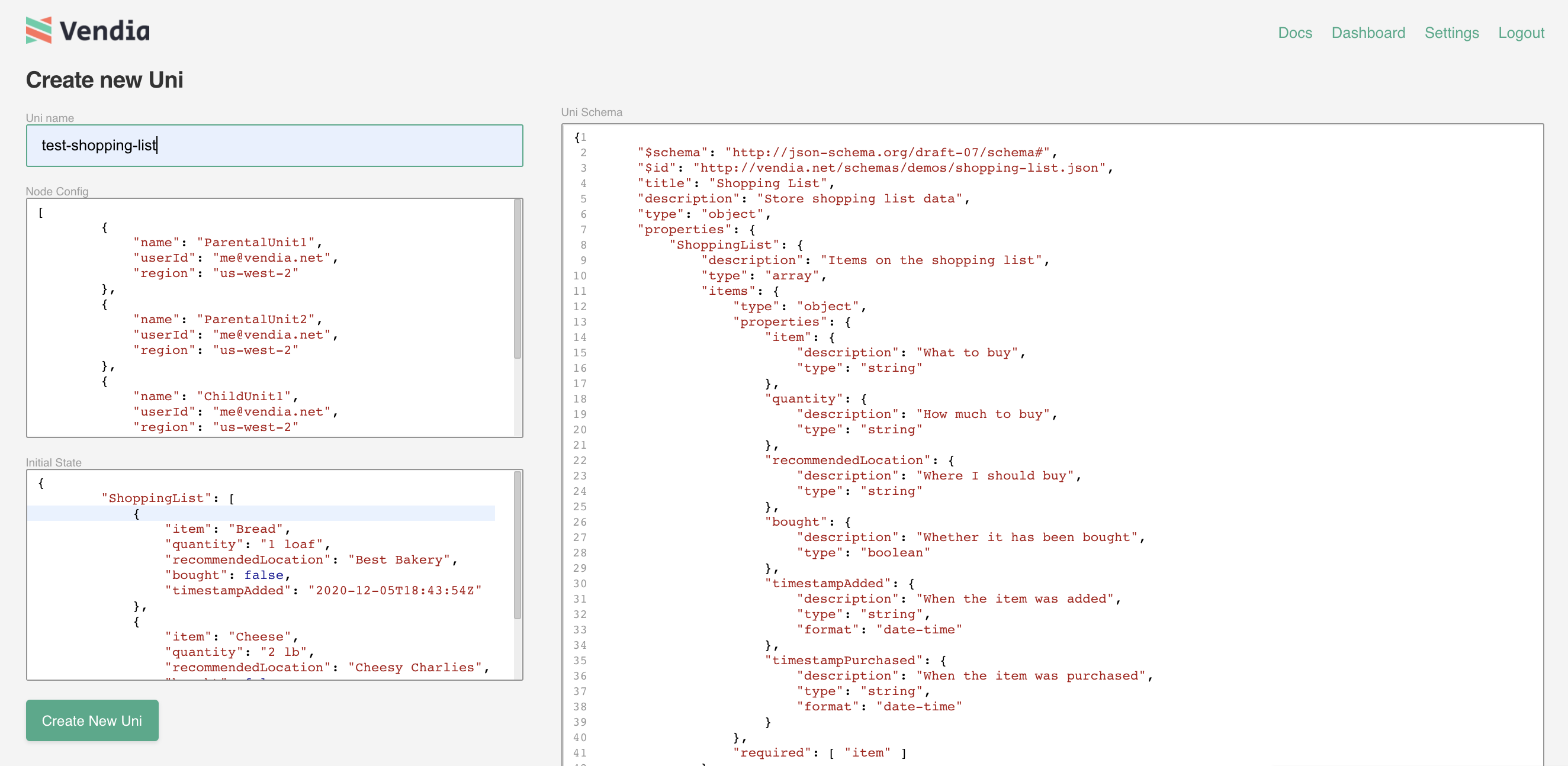1568x766 pixels.
Task: Click the "Shopping List" title value
Action: (767, 183)
